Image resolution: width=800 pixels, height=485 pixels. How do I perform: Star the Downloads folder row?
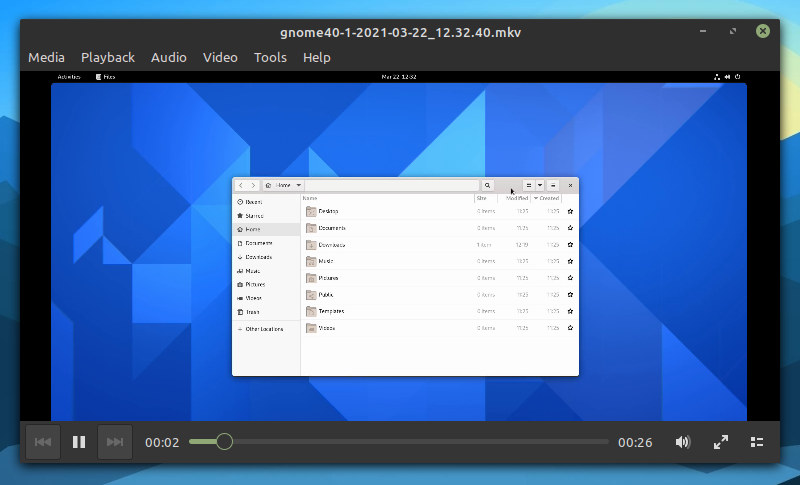(570, 245)
